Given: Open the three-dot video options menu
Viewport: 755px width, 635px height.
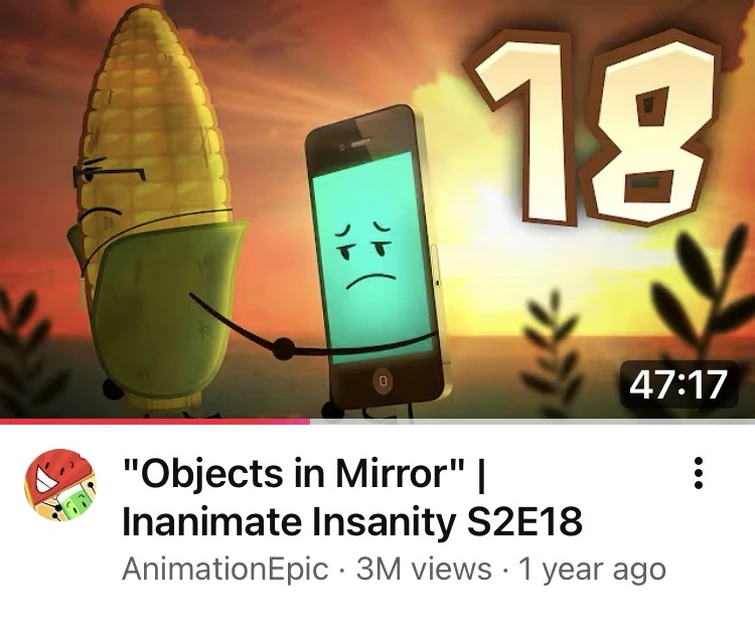Looking at the screenshot, I should click(698, 473).
